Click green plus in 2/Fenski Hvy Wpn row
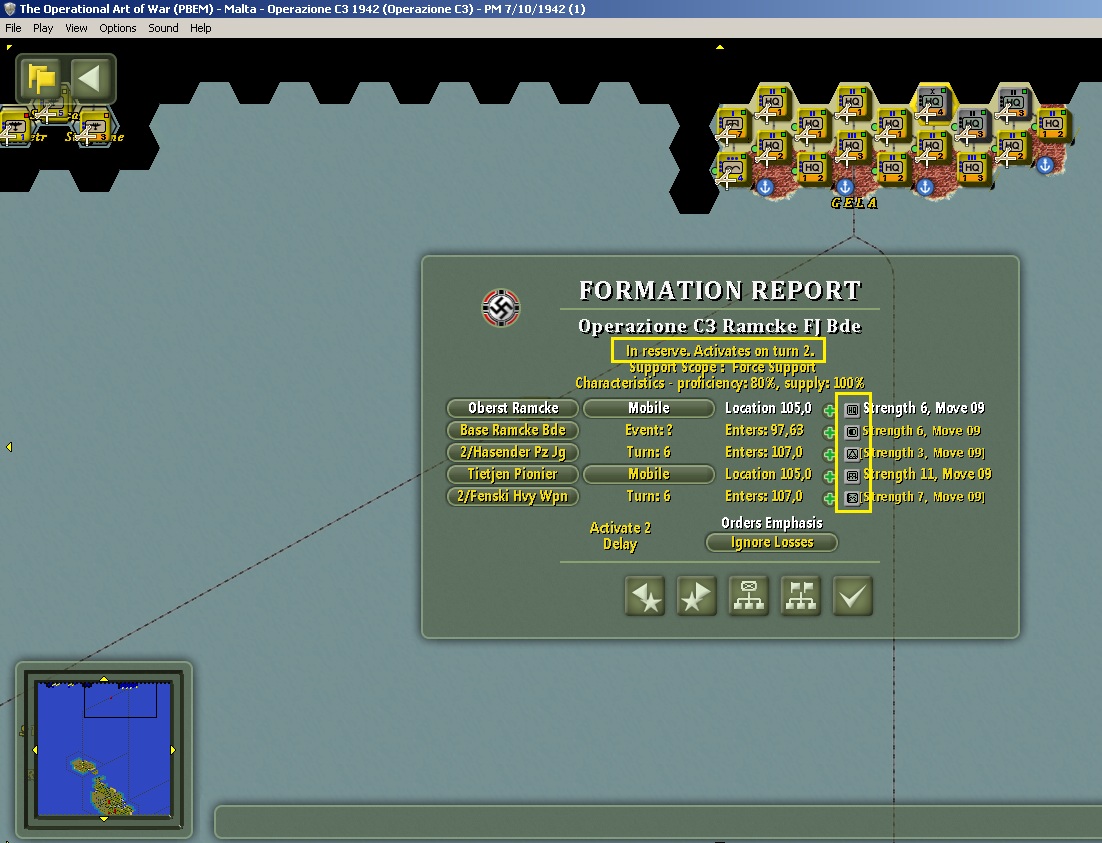Image resolution: width=1102 pixels, height=843 pixels. pos(829,498)
